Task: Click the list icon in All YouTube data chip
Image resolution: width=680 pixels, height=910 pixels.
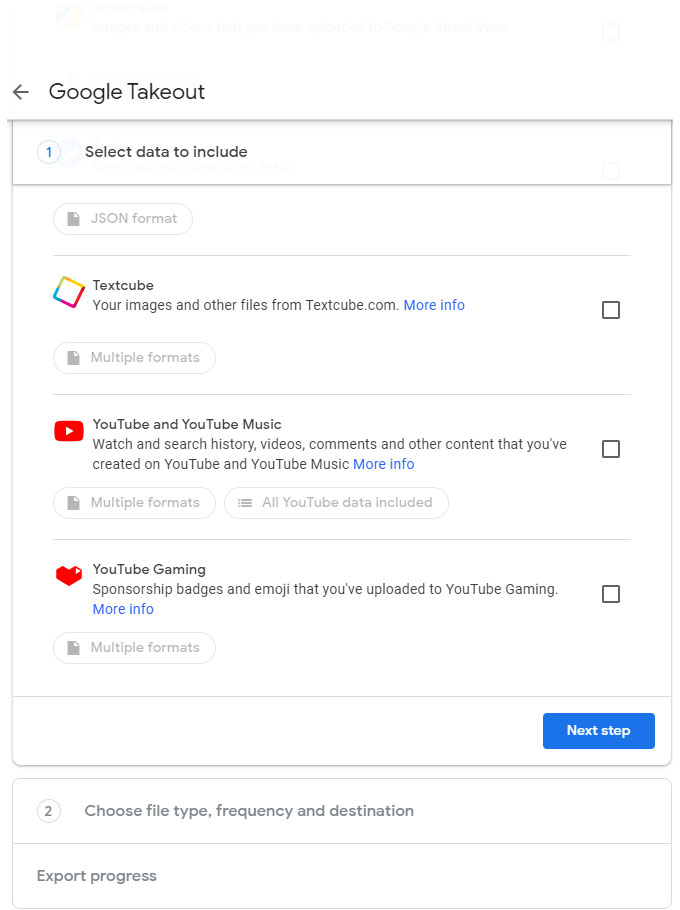Action: (244, 503)
